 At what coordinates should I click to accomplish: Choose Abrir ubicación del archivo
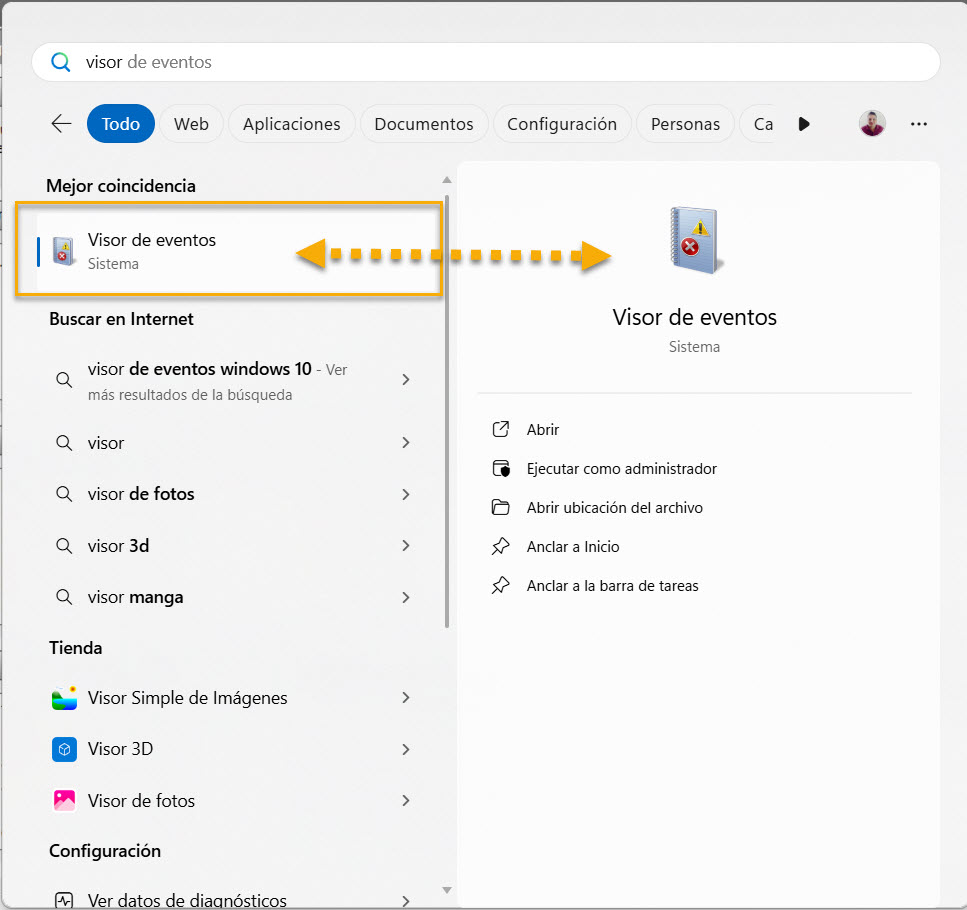click(614, 508)
